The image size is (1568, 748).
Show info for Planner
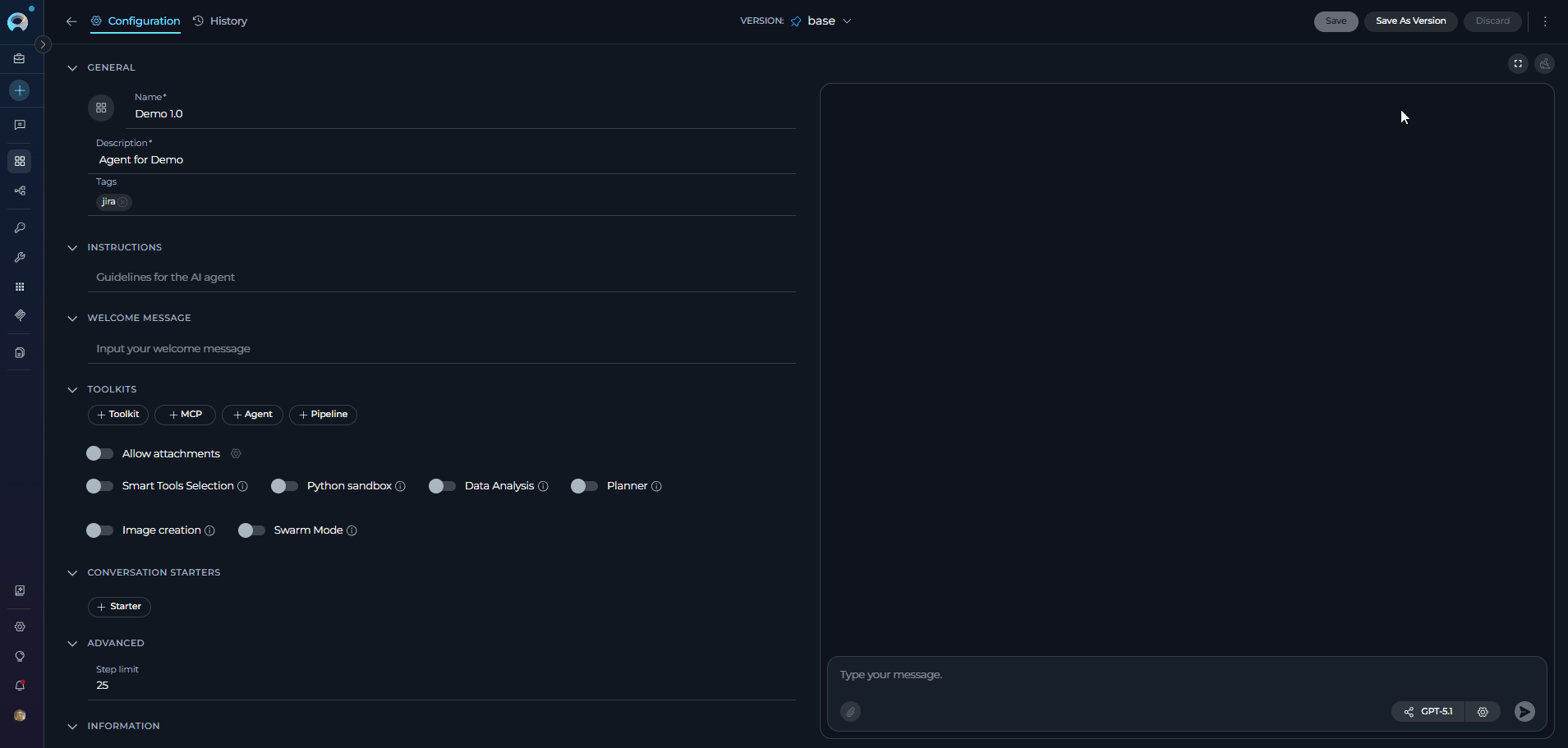coord(656,486)
